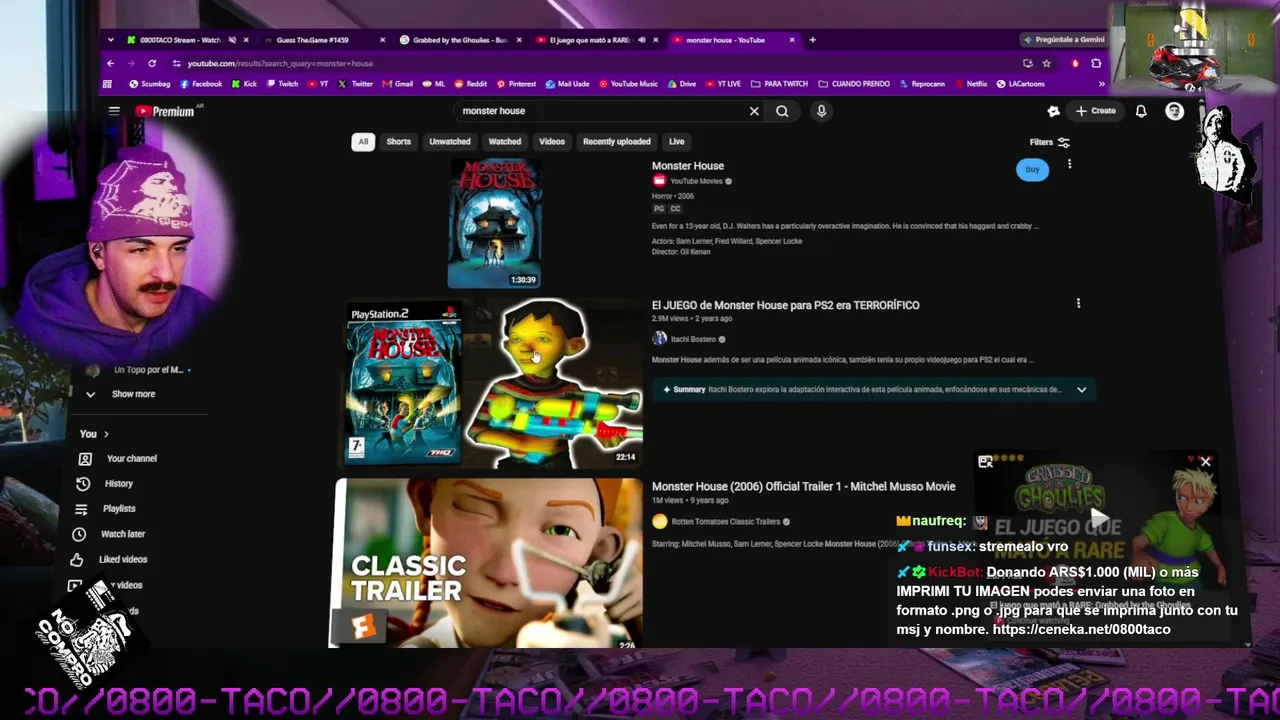The height and width of the screenshot is (720, 1280).
Task: Open the Itachi Bostero channel link
Action: click(691, 339)
